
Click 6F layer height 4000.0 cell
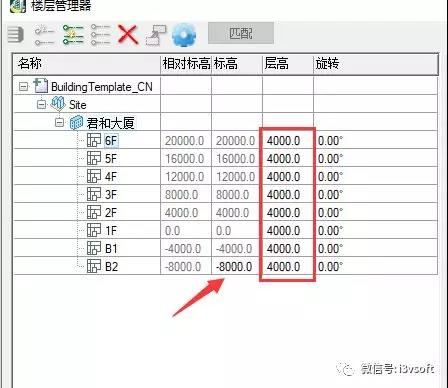point(288,141)
